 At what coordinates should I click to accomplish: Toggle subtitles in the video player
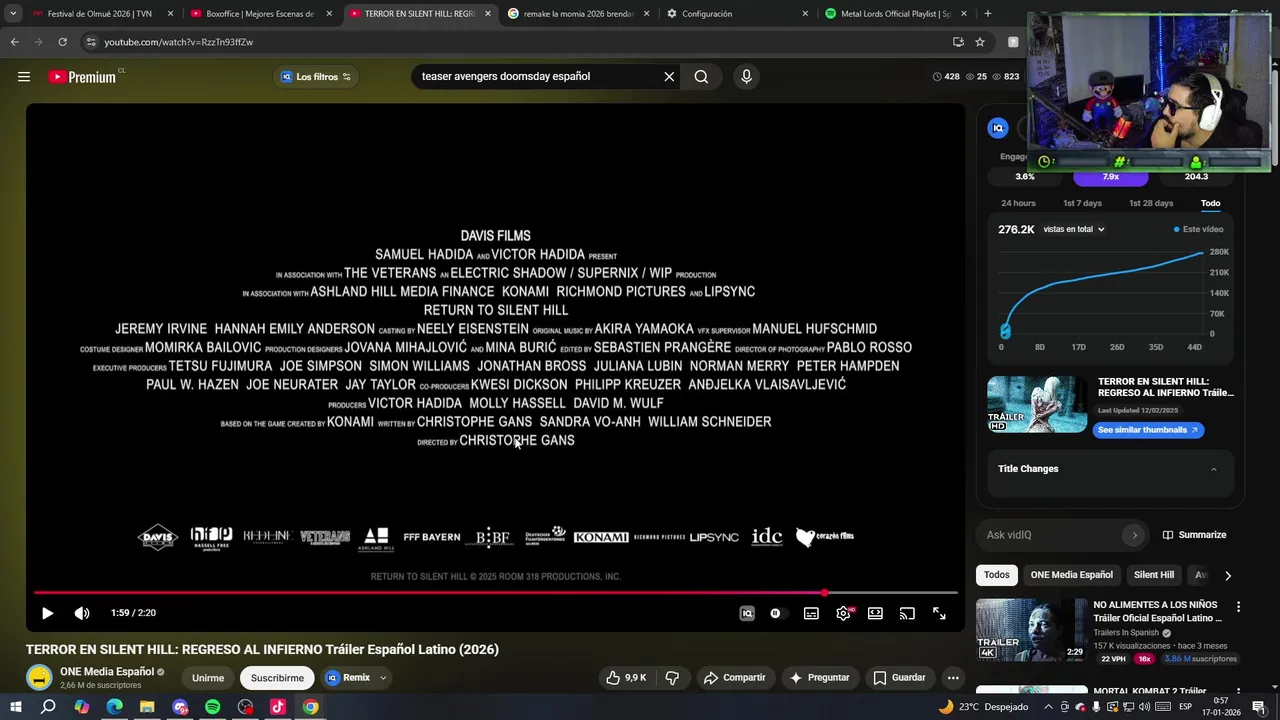[x=811, y=613]
